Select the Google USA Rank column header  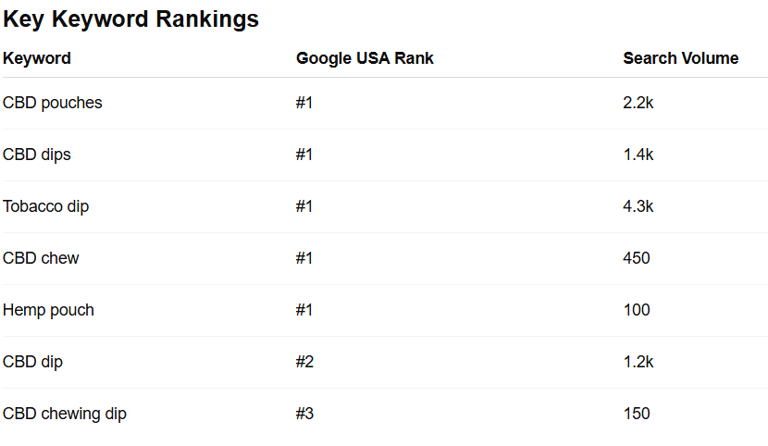click(x=364, y=58)
